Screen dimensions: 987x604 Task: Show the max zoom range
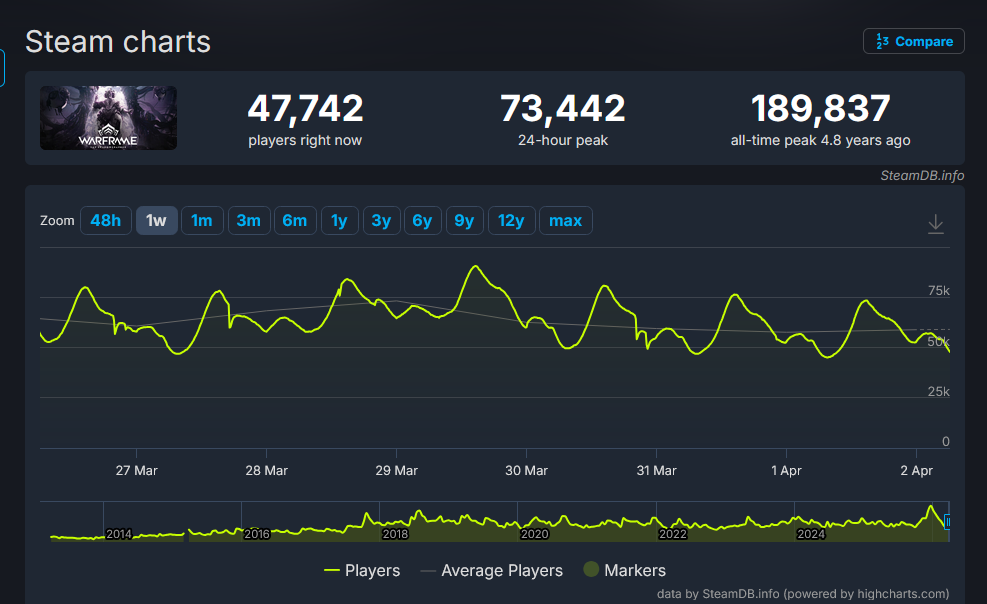(565, 220)
